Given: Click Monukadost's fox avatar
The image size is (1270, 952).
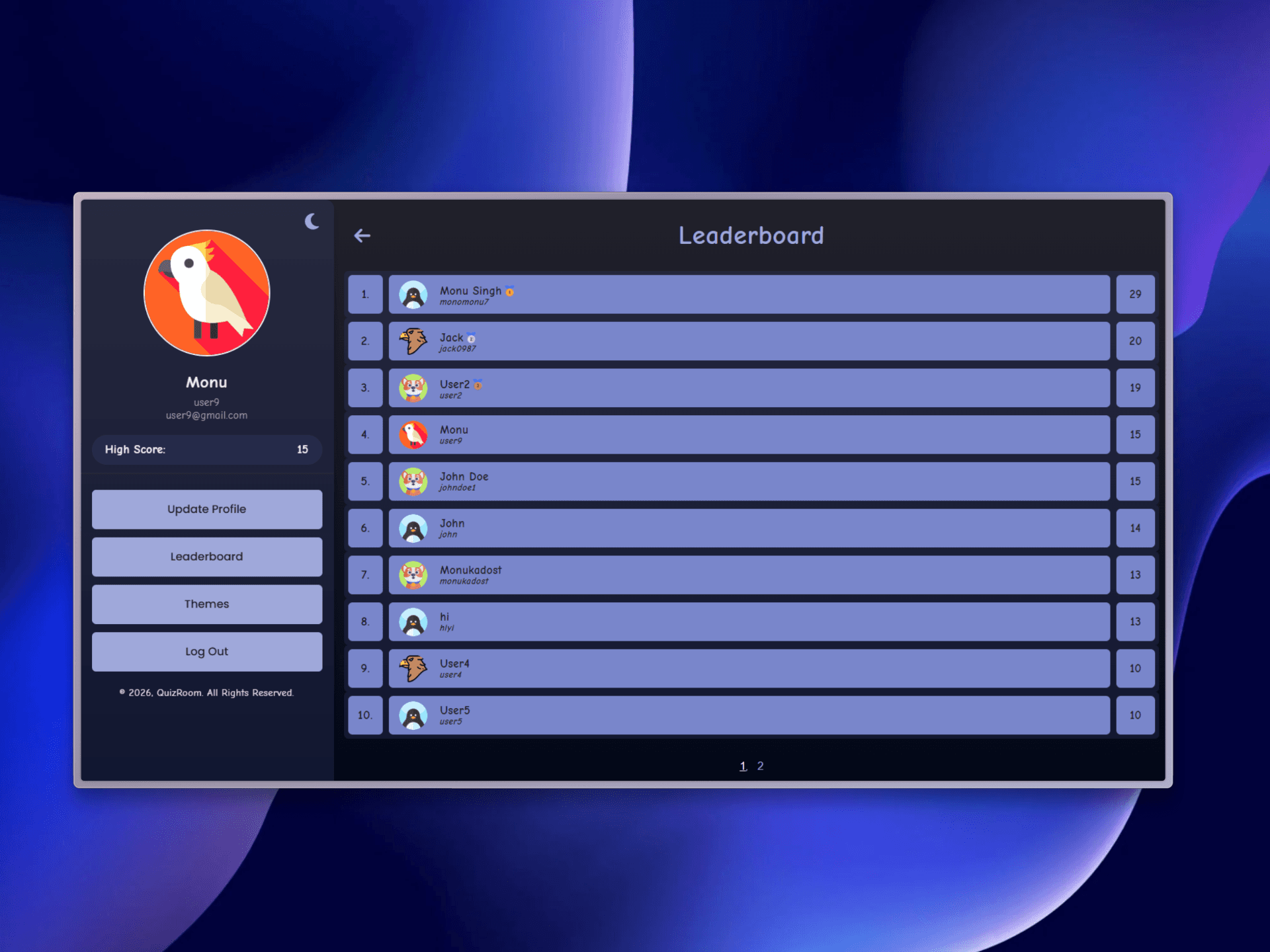Looking at the screenshot, I should coord(413,575).
